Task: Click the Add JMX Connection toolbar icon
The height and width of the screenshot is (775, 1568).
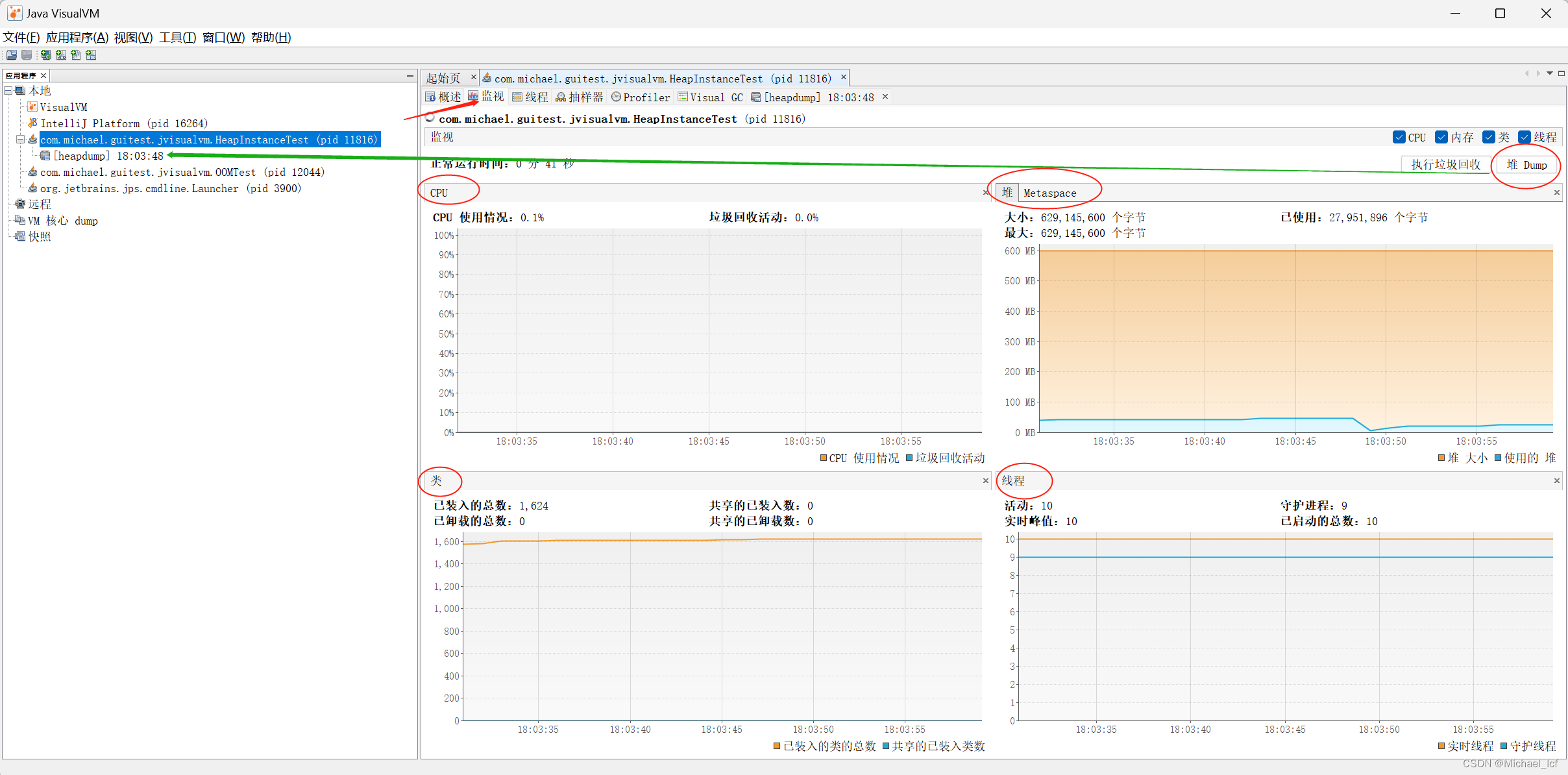Action: tap(61, 55)
